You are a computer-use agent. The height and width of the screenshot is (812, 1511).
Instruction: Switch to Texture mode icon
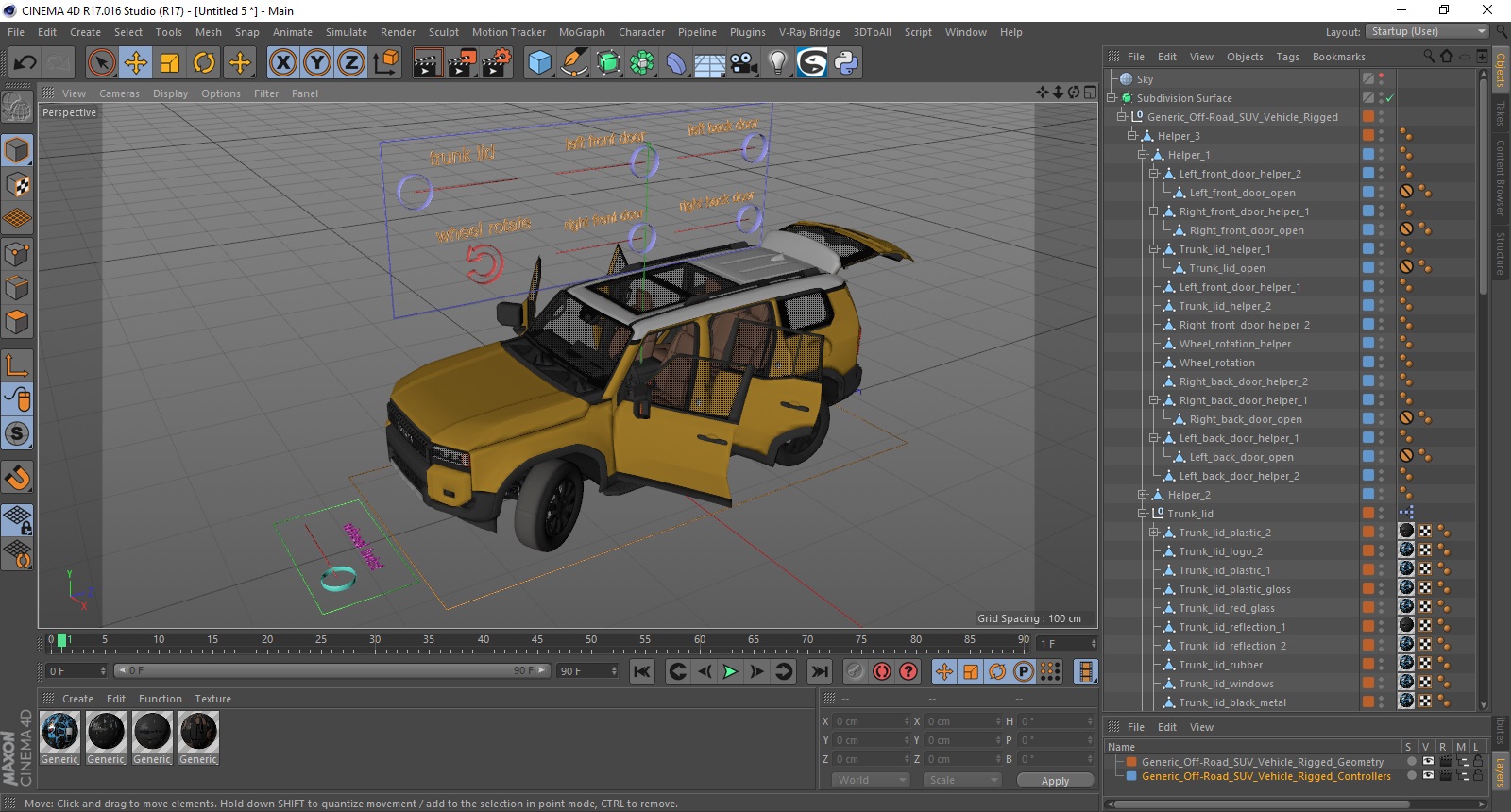(17, 184)
